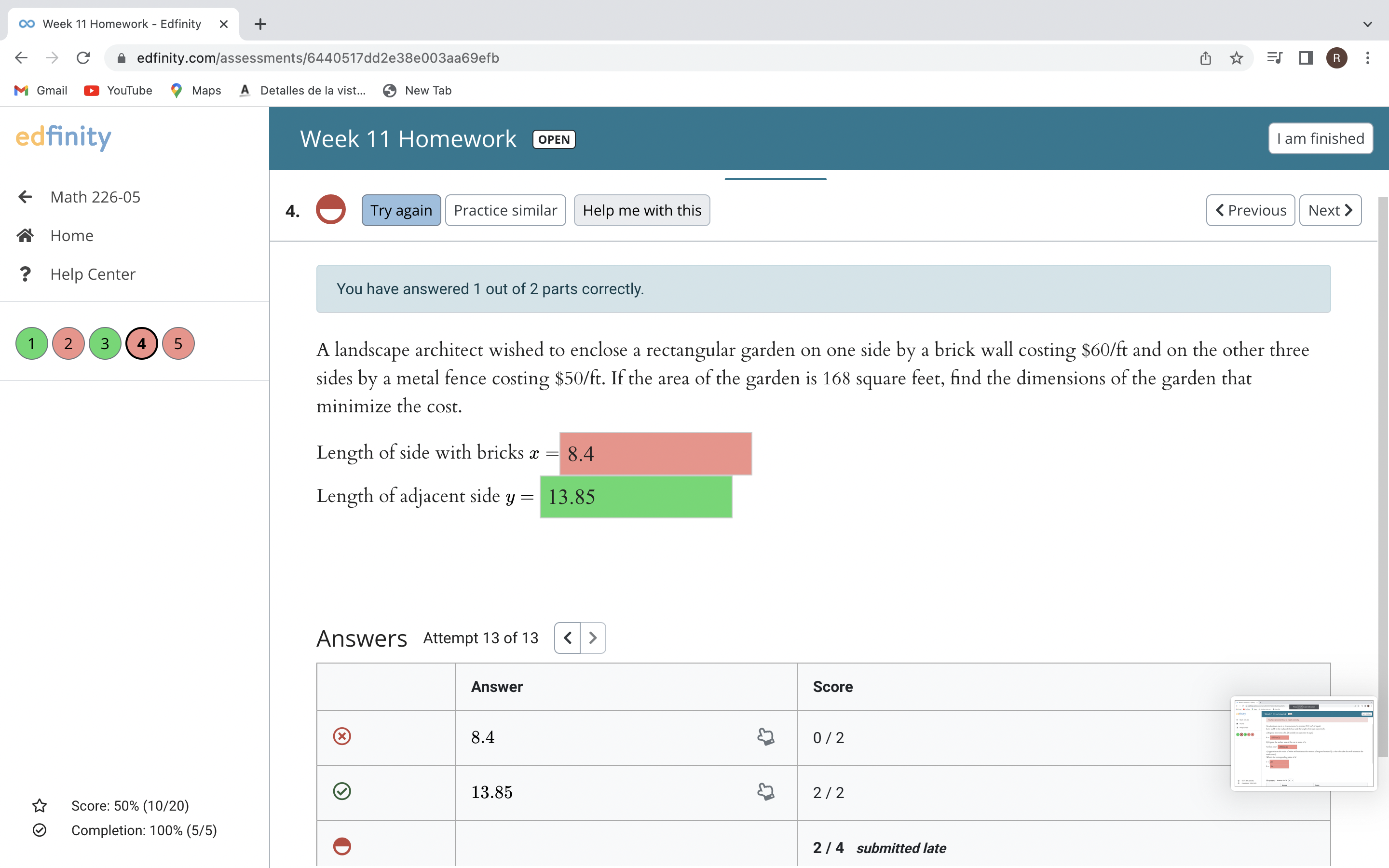Viewport: 1389px width, 868px height.
Task: Click the copy-answer hand icon beside 8.4
Action: tap(766, 736)
